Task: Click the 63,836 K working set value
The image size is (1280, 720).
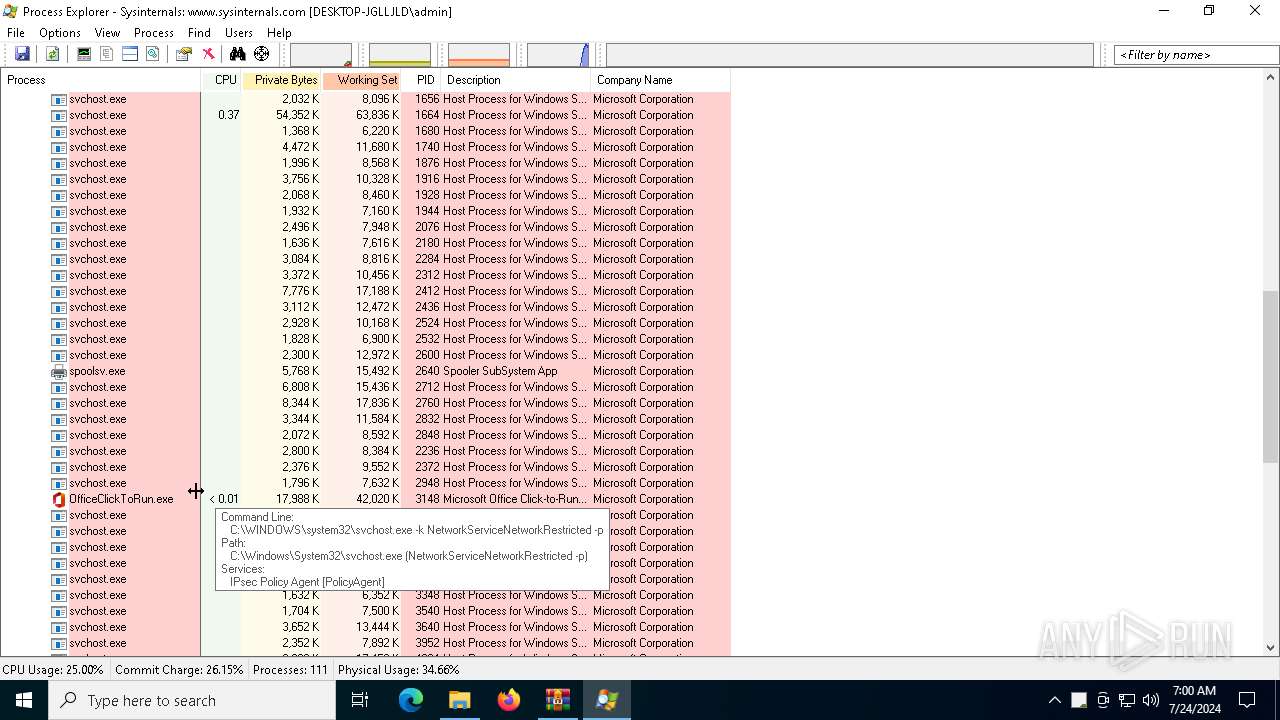Action: pos(377,115)
